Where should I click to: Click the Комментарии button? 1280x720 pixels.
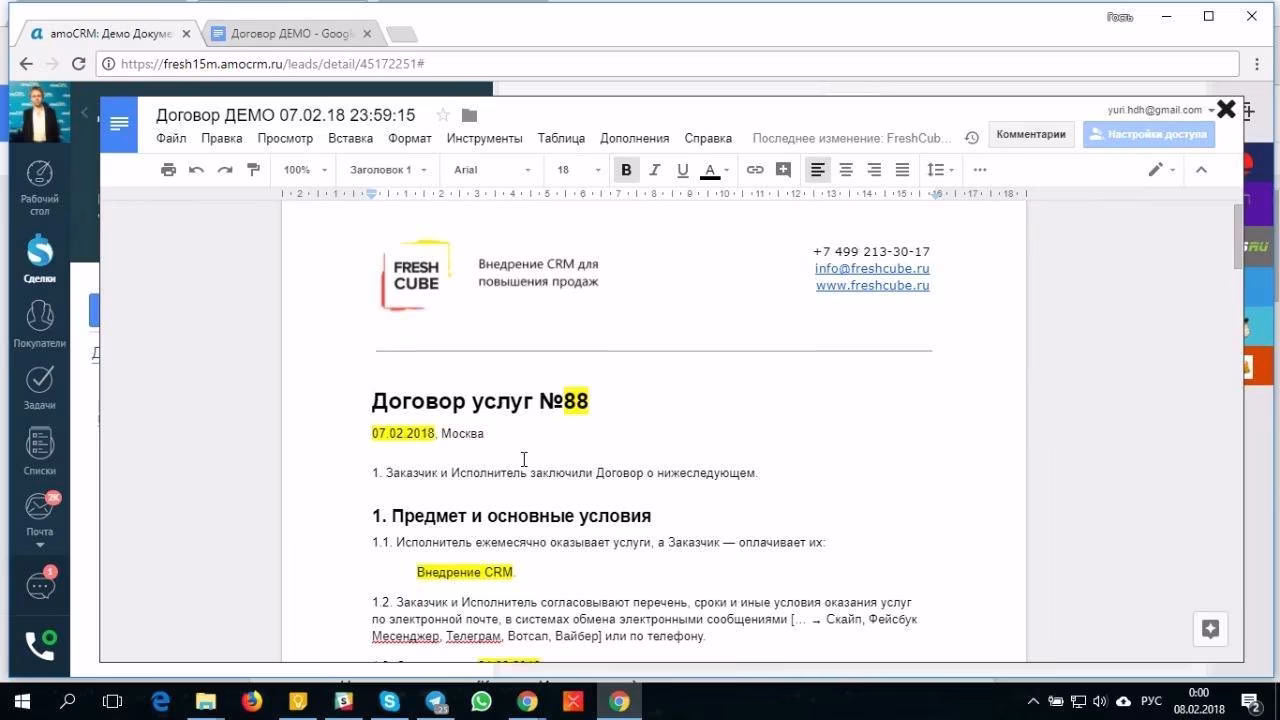click(x=1031, y=134)
